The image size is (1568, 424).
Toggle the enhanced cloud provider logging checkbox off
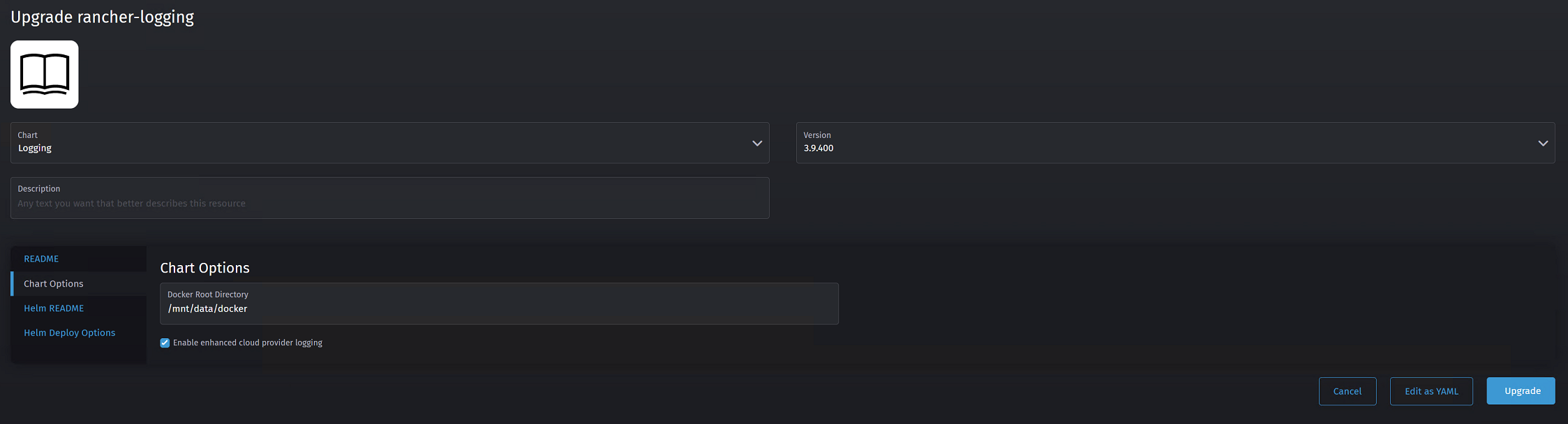click(165, 342)
